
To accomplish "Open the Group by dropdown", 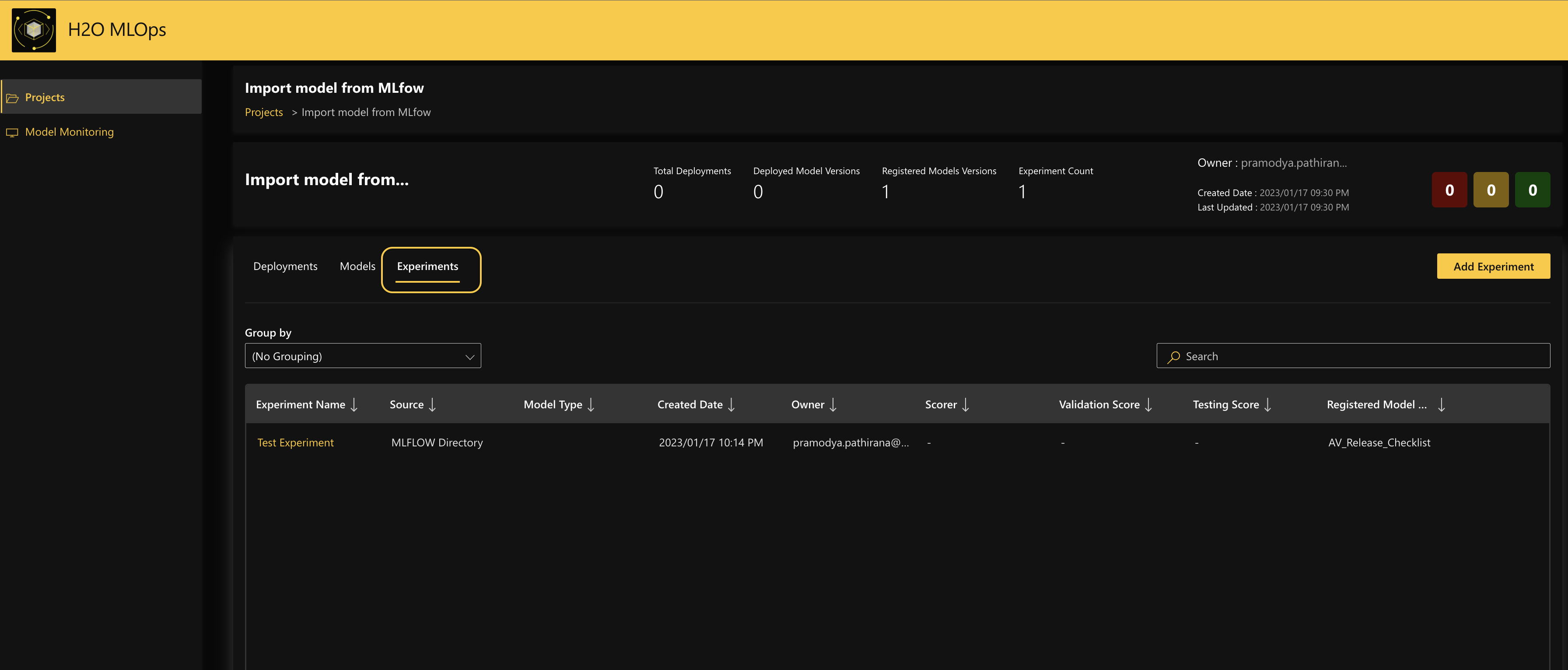I will [363, 356].
